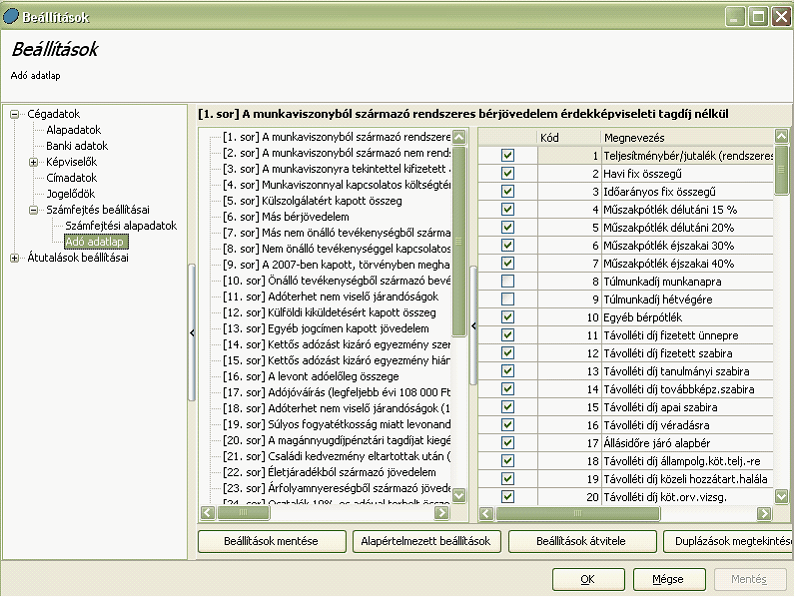
Task: Select [16. sor] A levont adóelőleg összege
Action: coord(311,376)
